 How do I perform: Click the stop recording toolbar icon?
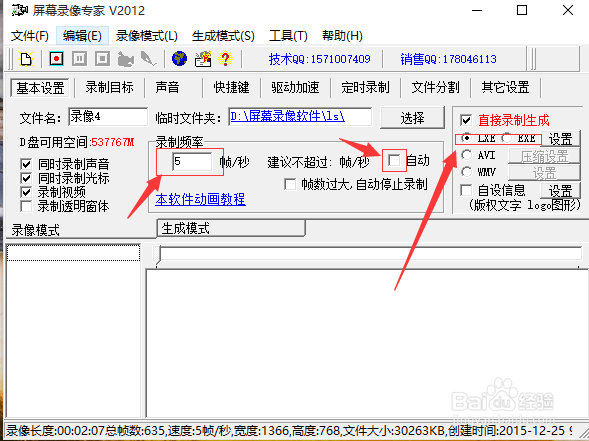(103, 59)
